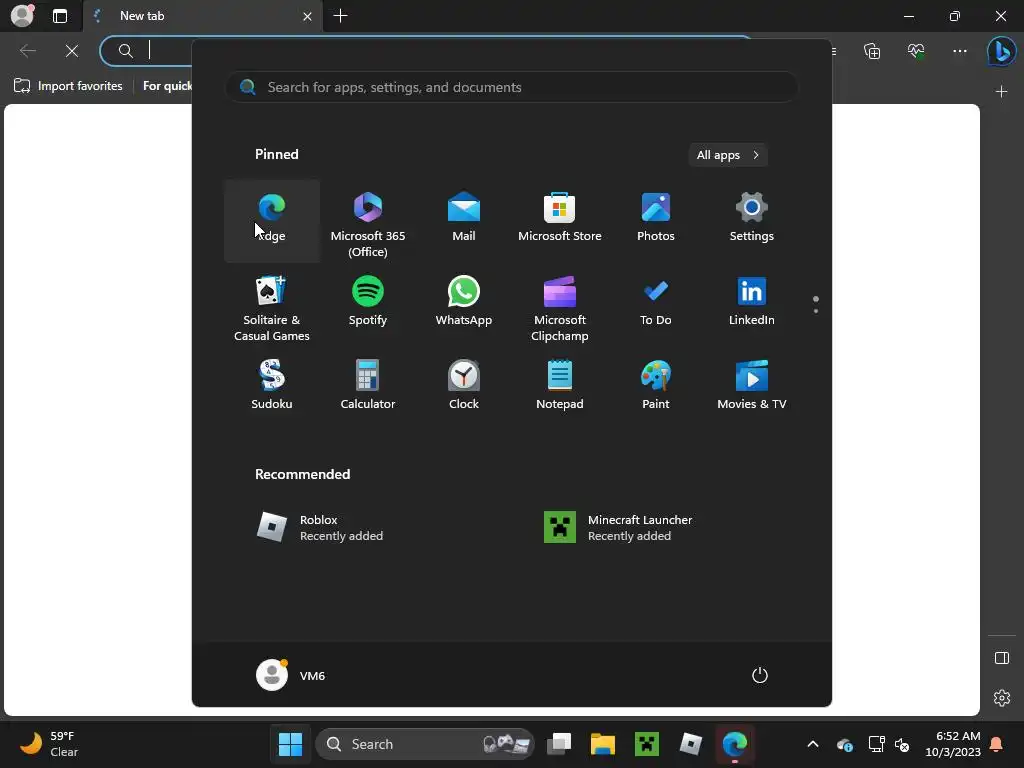
Task: Open the VM6 user account menu
Action: [291, 675]
